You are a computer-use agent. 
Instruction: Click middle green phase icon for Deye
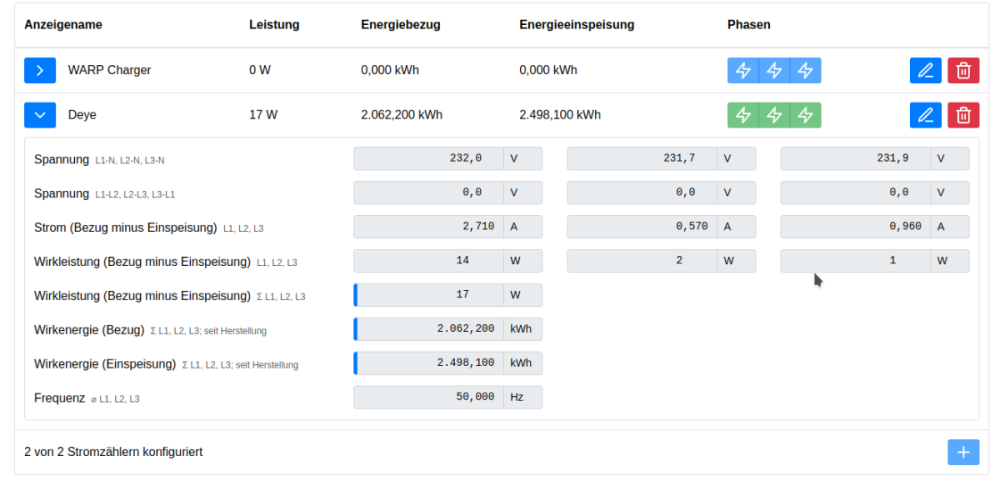[x=774, y=115]
